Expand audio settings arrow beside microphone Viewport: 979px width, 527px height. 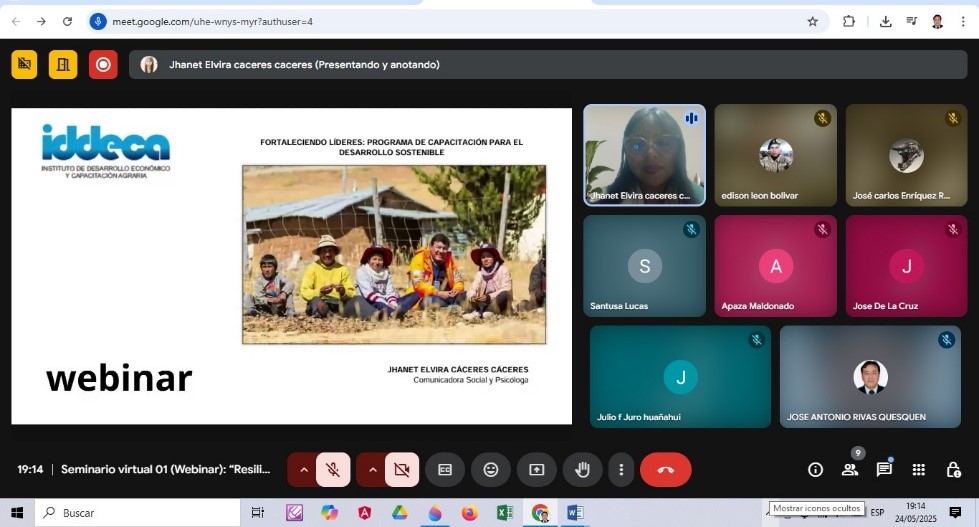[303, 469]
